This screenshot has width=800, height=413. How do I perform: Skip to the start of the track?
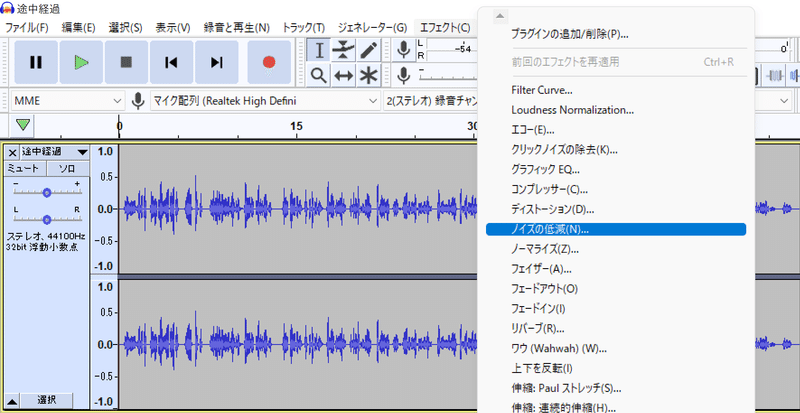[x=171, y=62]
